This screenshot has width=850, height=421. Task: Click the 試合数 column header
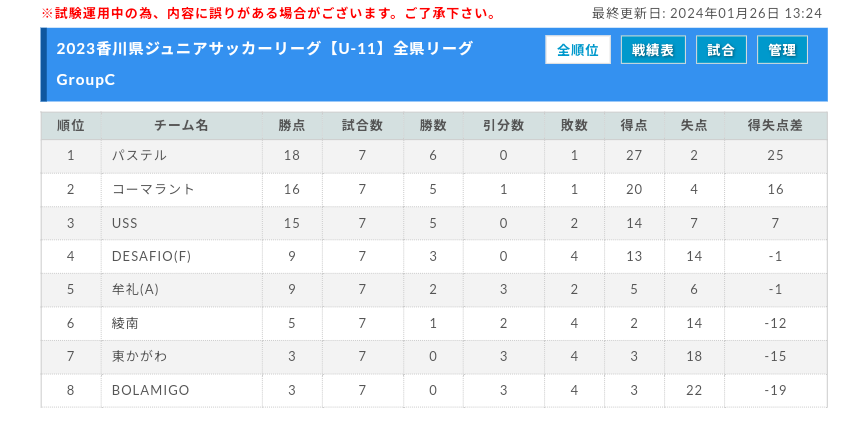click(363, 126)
